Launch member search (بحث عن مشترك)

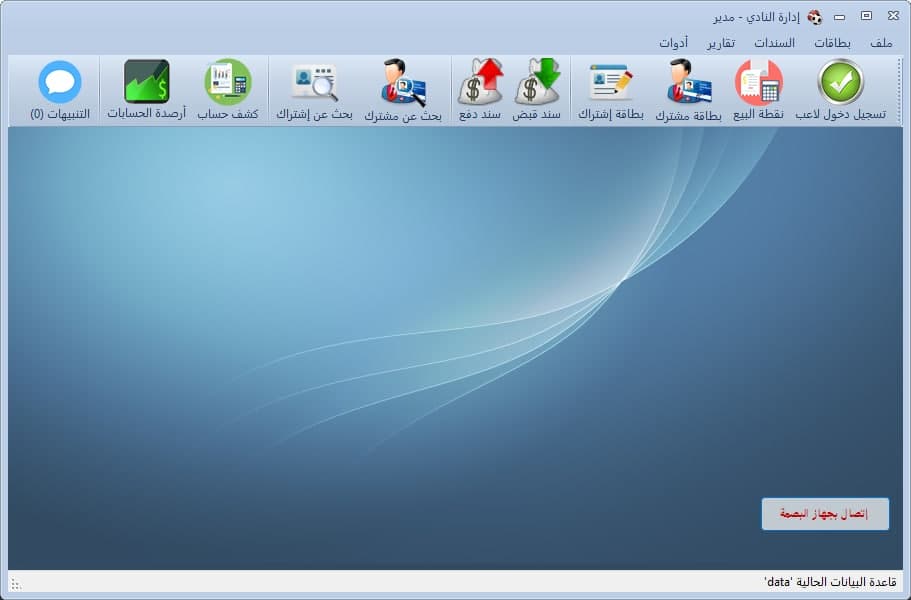tap(403, 90)
